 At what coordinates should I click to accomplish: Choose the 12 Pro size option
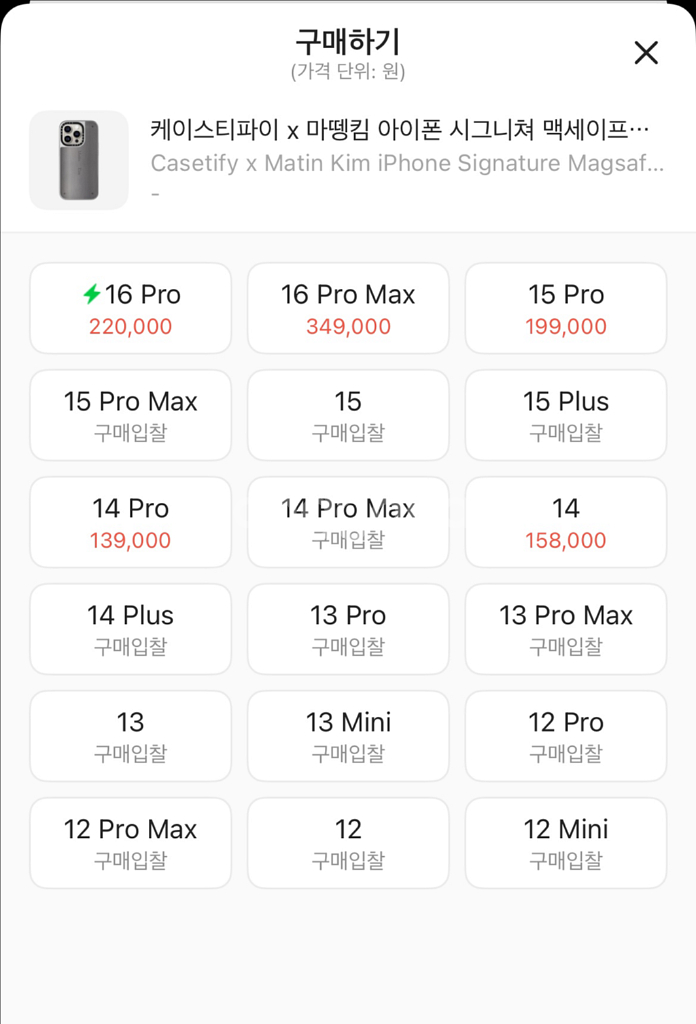pyautogui.click(x=566, y=737)
